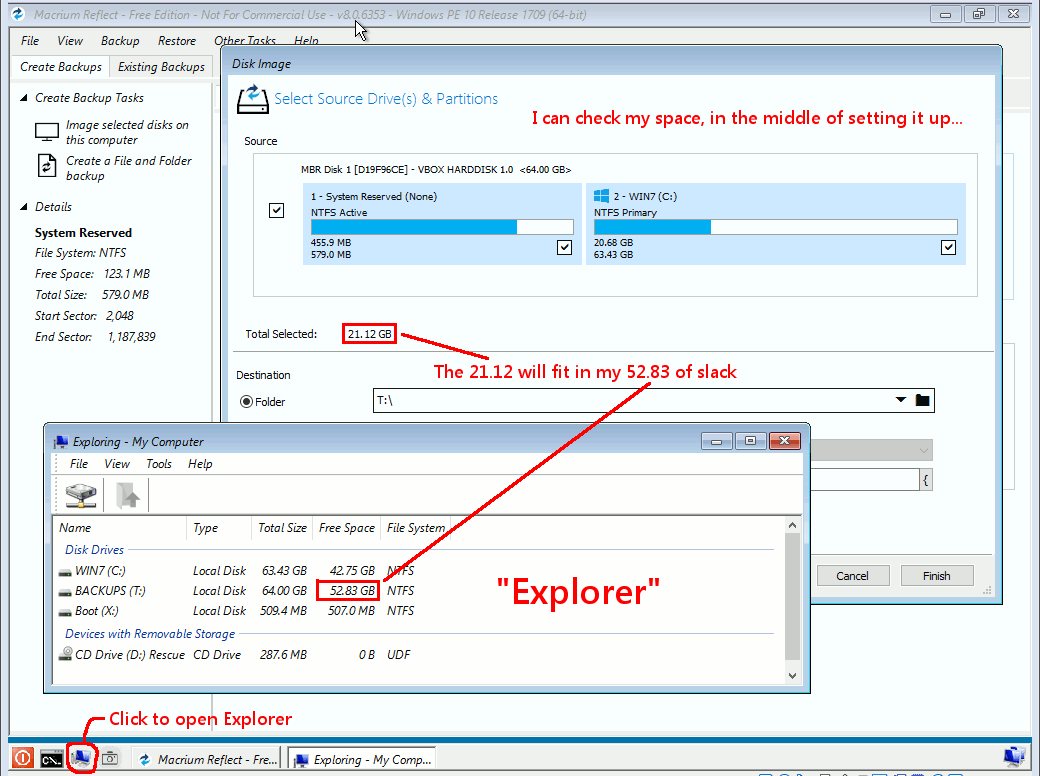Image resolution: width=1040 pixels, height=776 pixels.
Task: Uncheck the WIN7 (C:) partition checkbox
Action: (948, 247)
